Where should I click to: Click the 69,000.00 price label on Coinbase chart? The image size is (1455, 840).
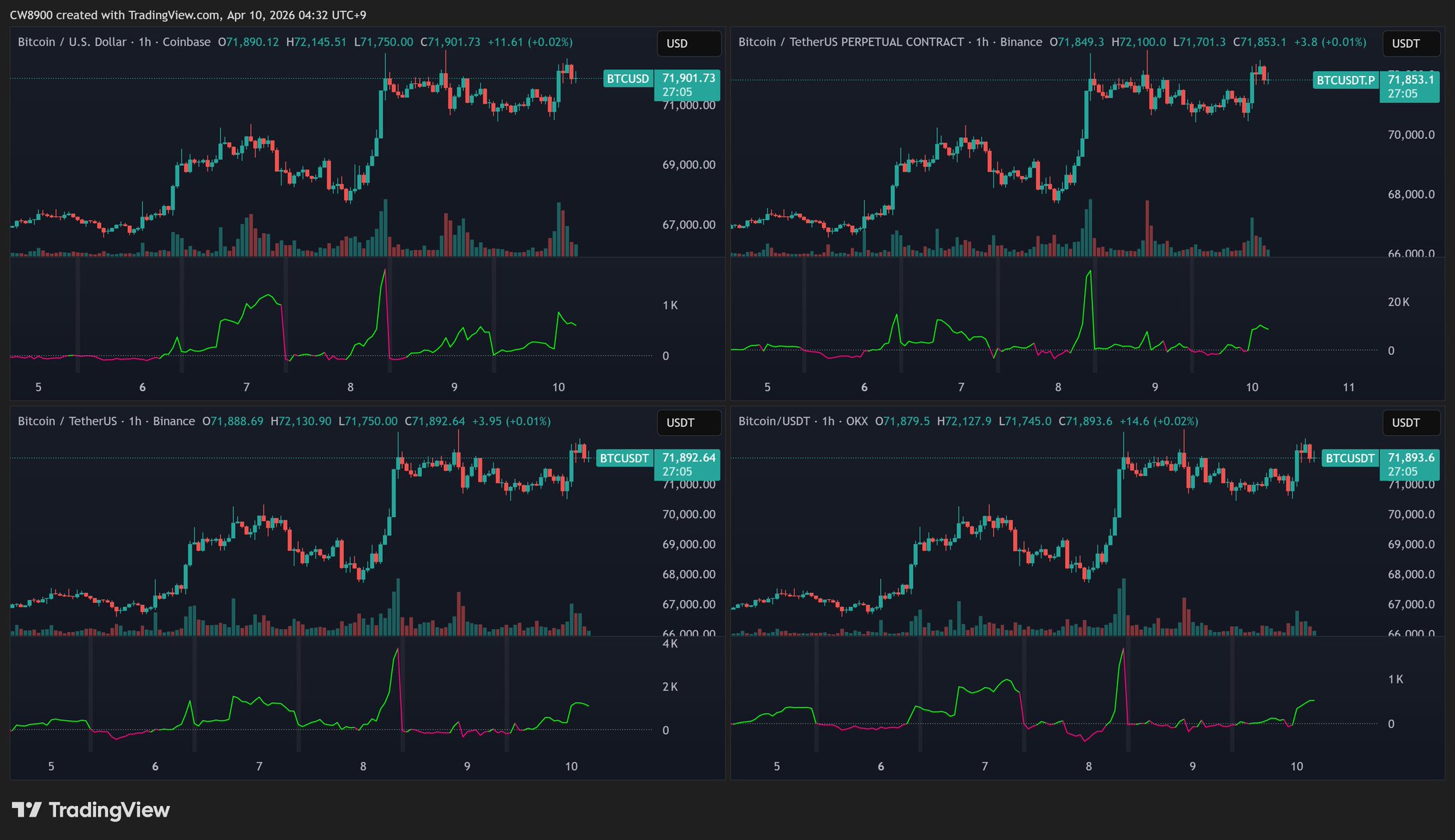(x=688, y=165)
